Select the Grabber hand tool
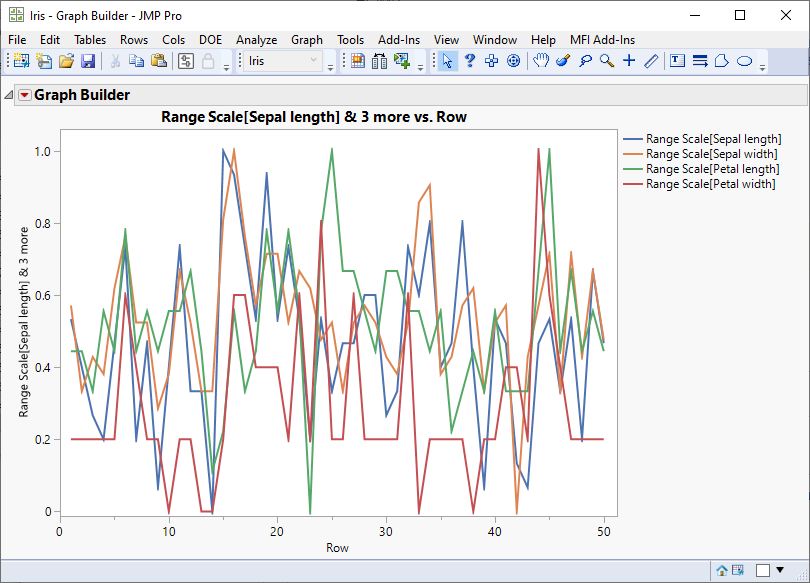The width and height of the screenshot is (810, 583). 540,61
